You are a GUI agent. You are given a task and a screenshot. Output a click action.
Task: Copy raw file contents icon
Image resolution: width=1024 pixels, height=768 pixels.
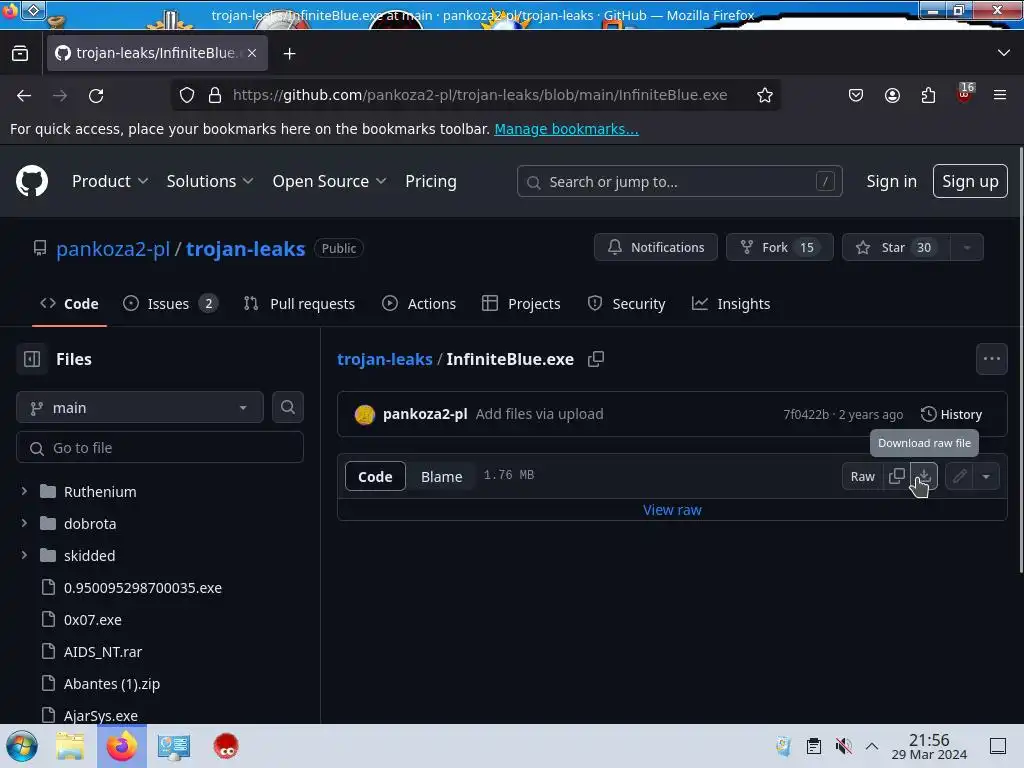point(897,476)
